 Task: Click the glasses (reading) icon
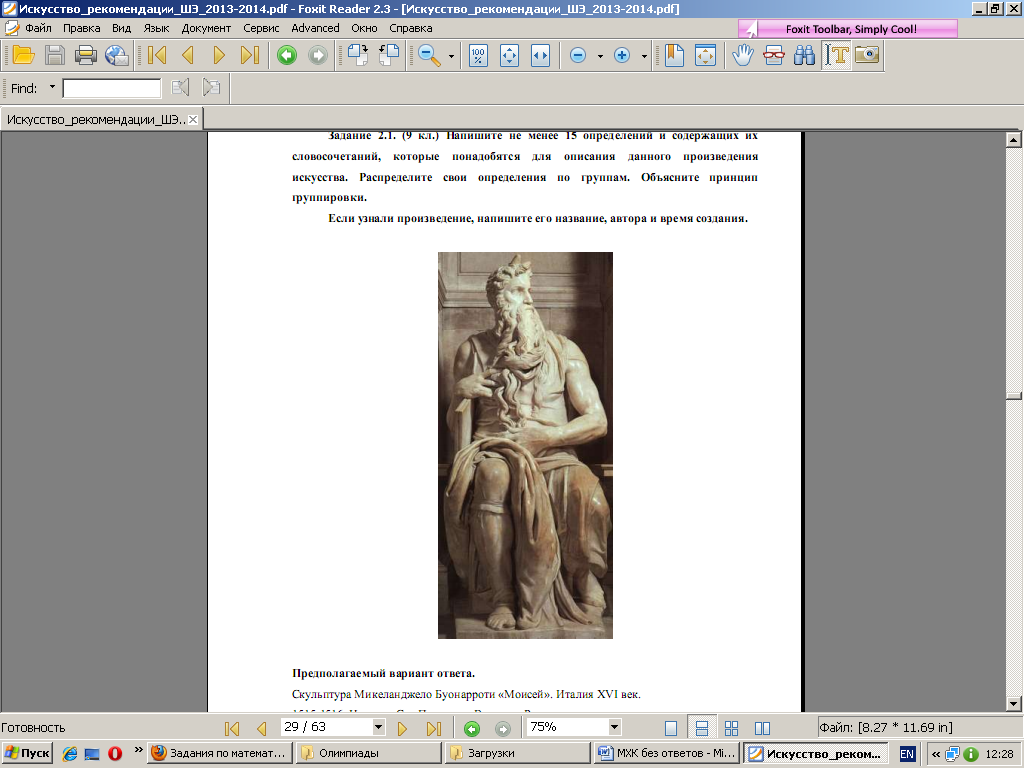774,56
